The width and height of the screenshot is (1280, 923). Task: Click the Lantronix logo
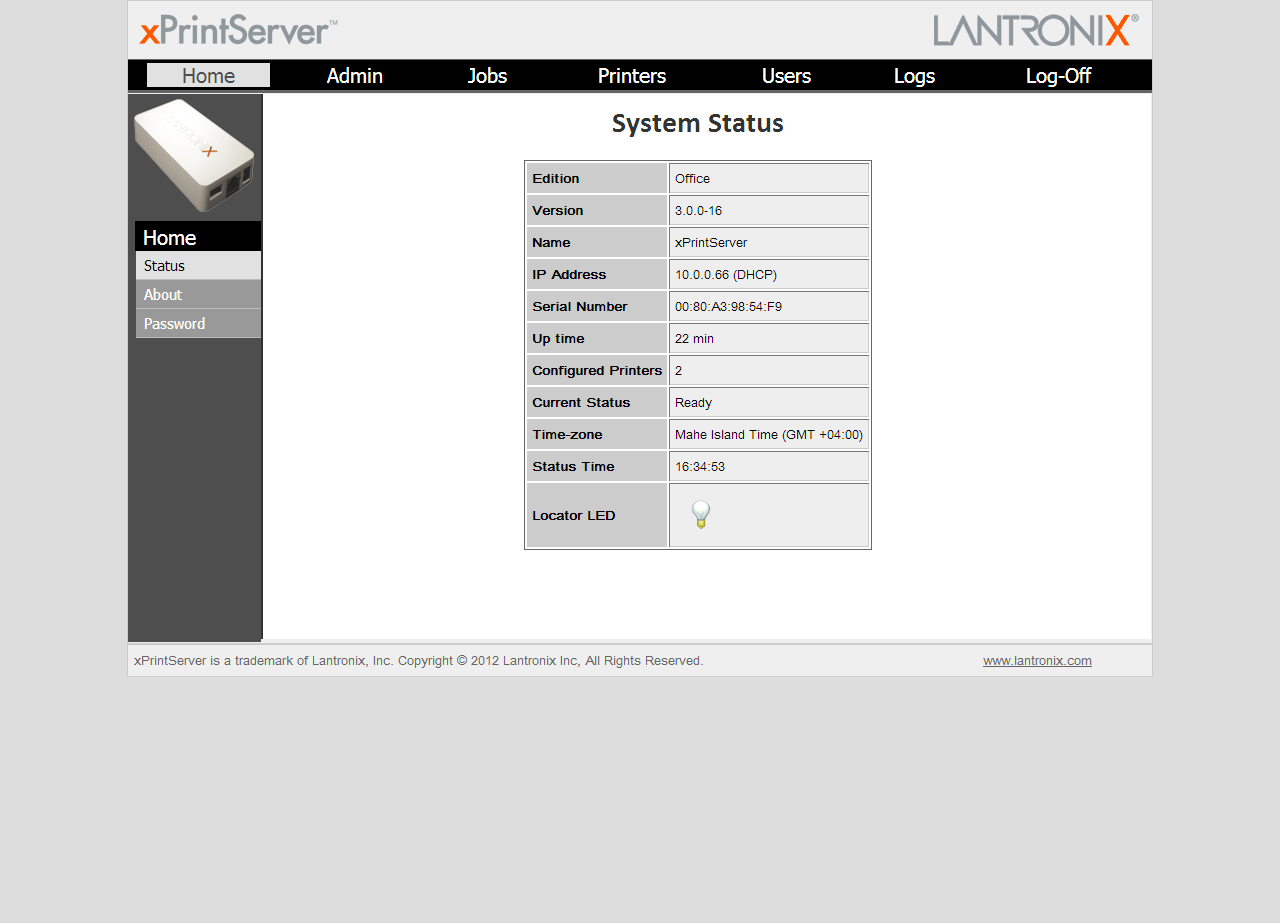pyautogui.click(x=1036, y=30)
